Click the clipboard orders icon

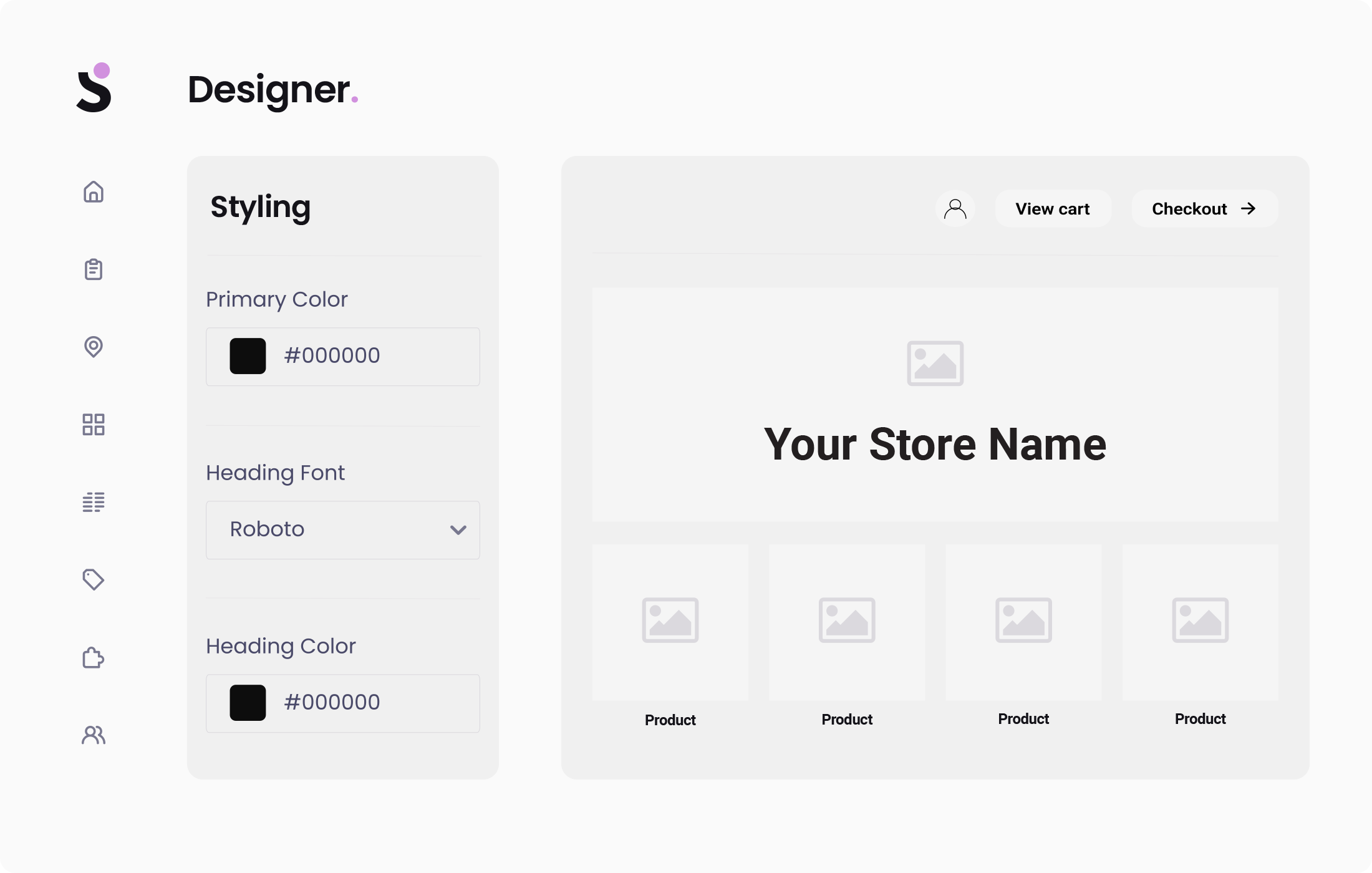coord(94,269)
